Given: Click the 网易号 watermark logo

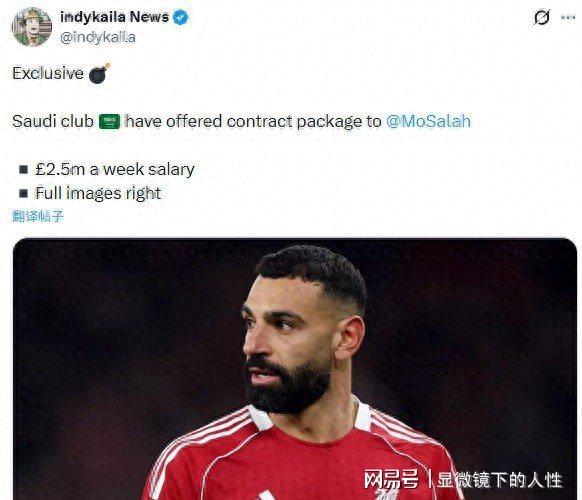Looking at the screenshot, I should [x=391, y=479].
